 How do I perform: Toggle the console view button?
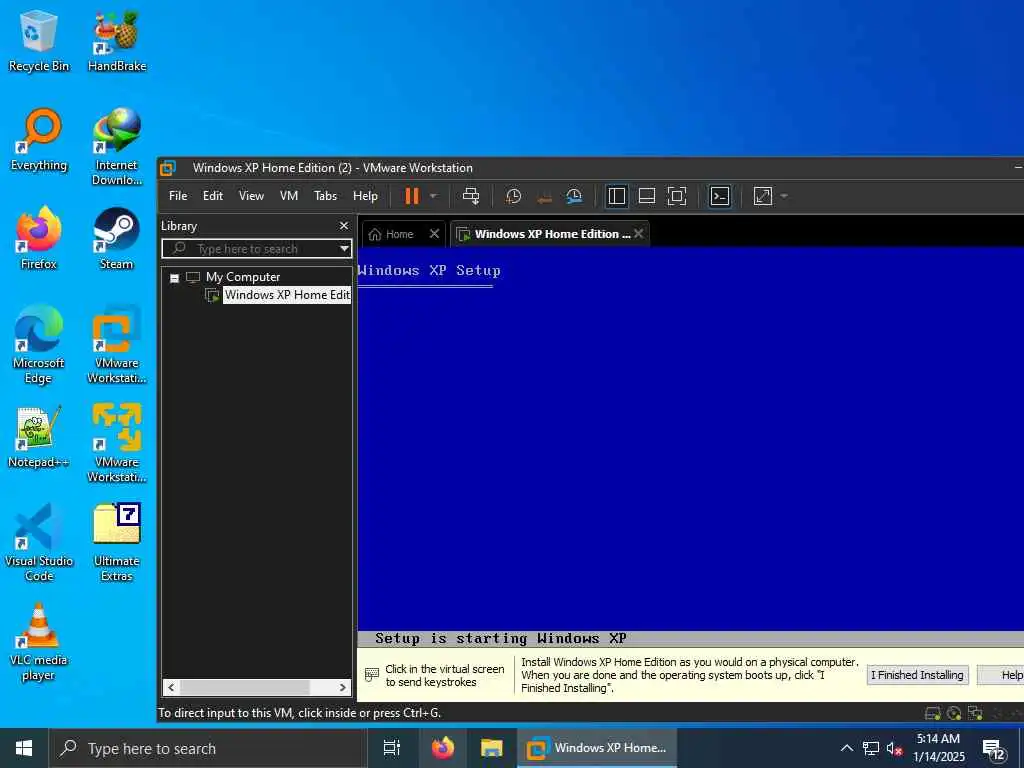pos(720,196)
